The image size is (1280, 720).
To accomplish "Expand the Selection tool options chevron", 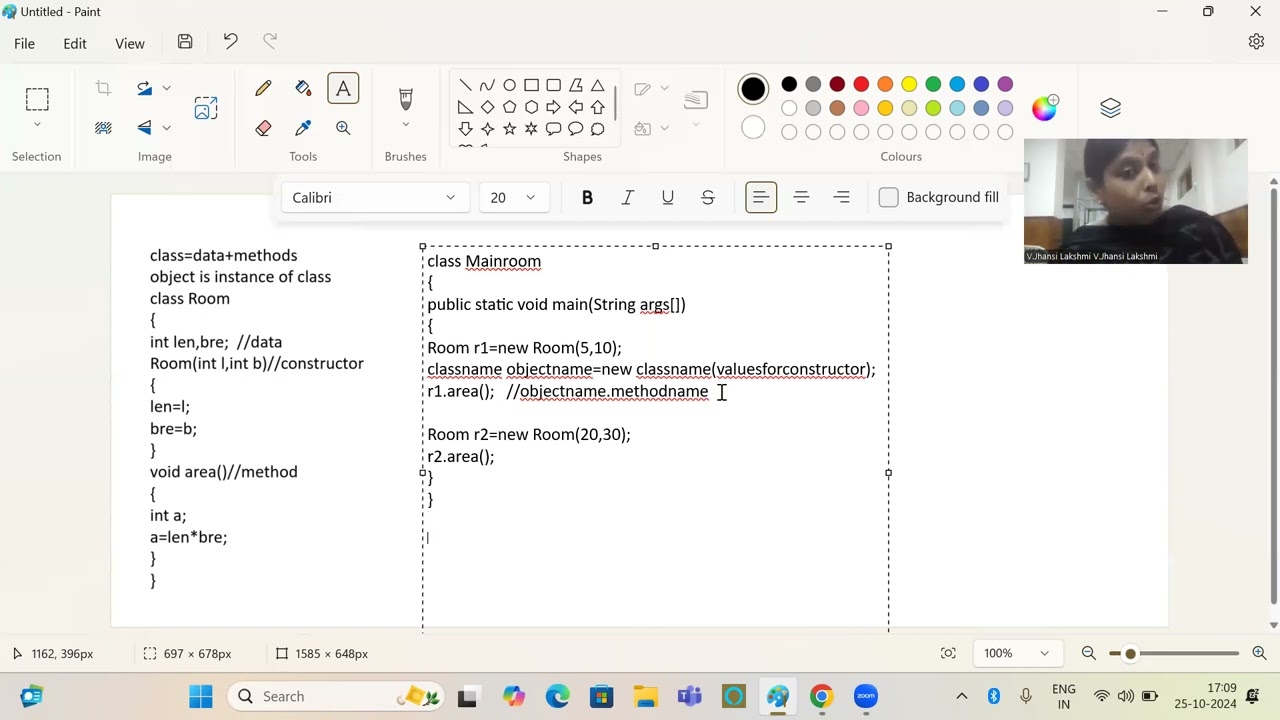I will click(x=37, y=125).
